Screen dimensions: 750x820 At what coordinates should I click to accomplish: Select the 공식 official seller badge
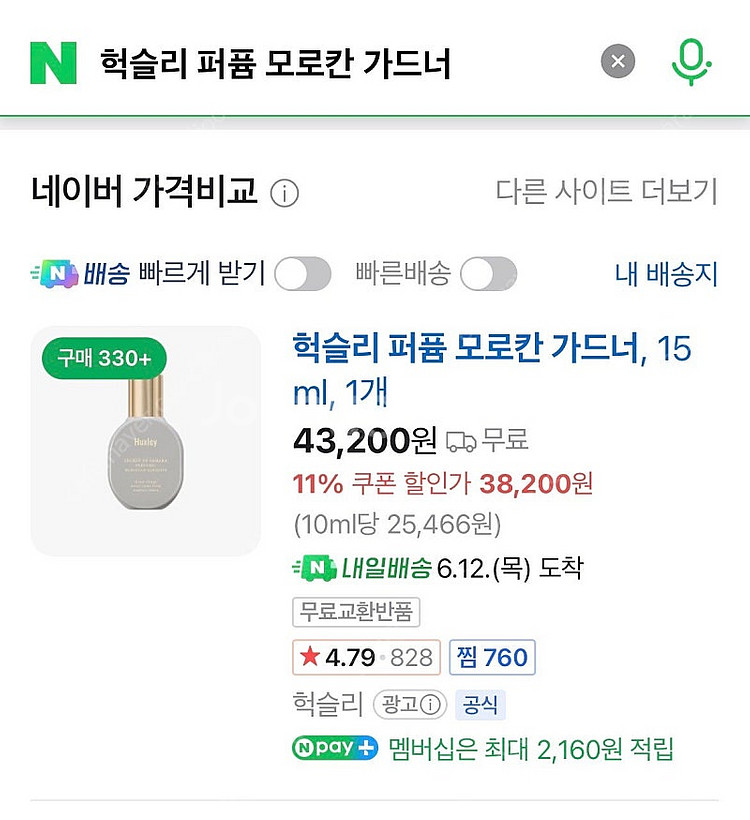point(482,705)
